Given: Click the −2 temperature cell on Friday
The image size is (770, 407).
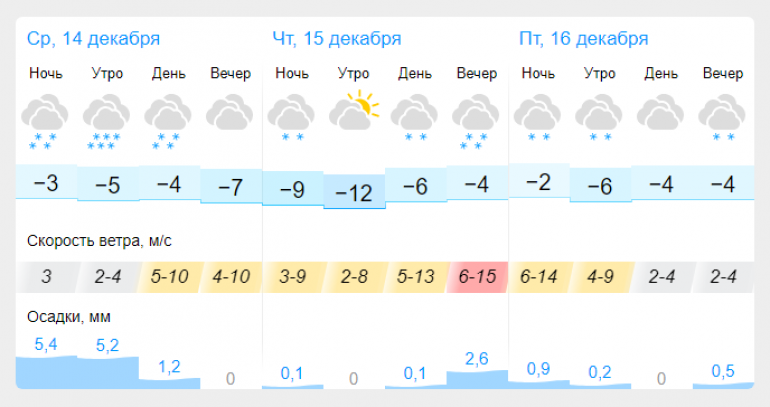Looking at the screenshot, I should tap(539, 181).
